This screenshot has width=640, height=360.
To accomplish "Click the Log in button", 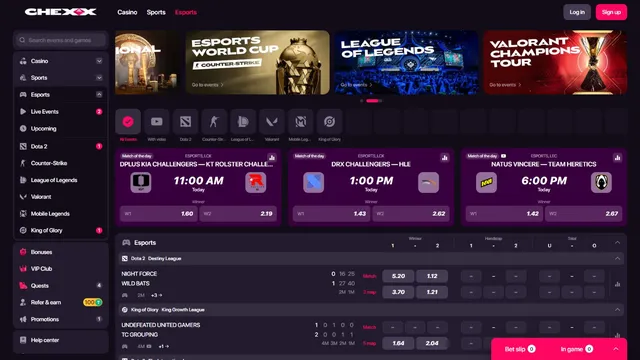I will 577,12.
